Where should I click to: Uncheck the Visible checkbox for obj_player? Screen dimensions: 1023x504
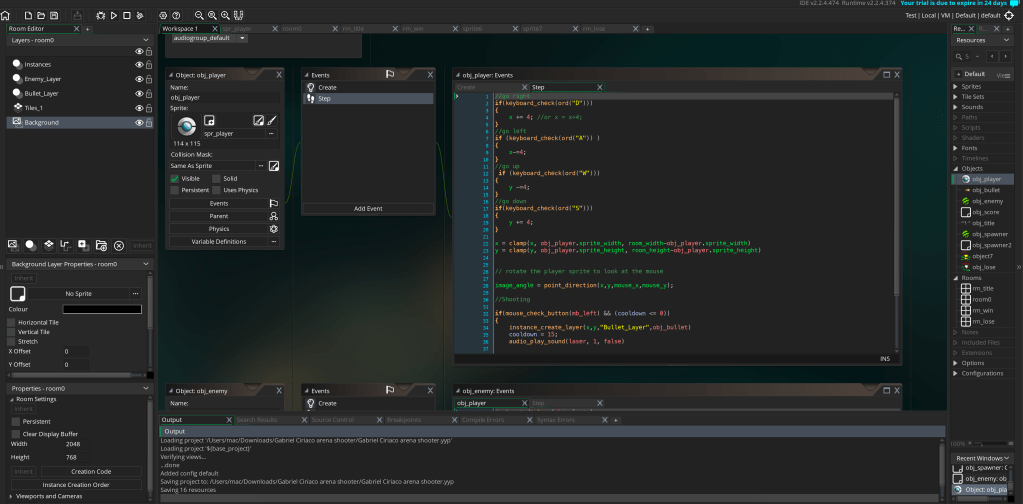[175, 178]
